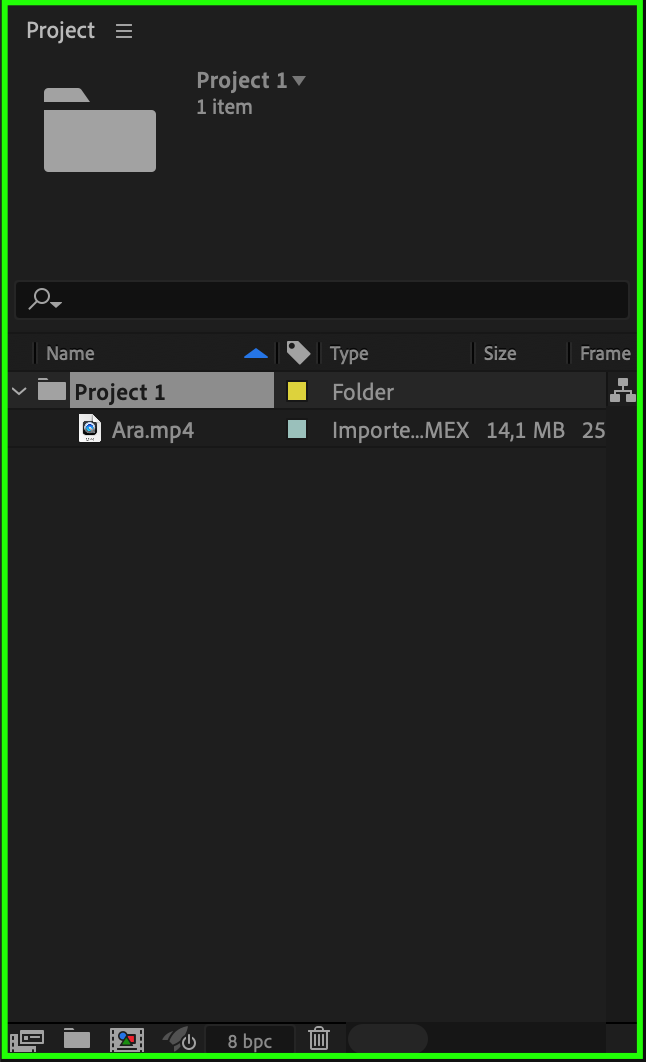646x1062 pixels.
Task: Delete selected item with trash icon
Action: click(x=319, y=1038)
